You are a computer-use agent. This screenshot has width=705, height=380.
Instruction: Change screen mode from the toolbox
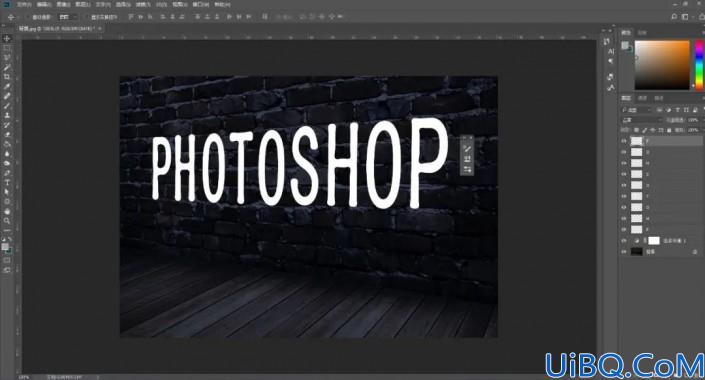tap(7, 270)
